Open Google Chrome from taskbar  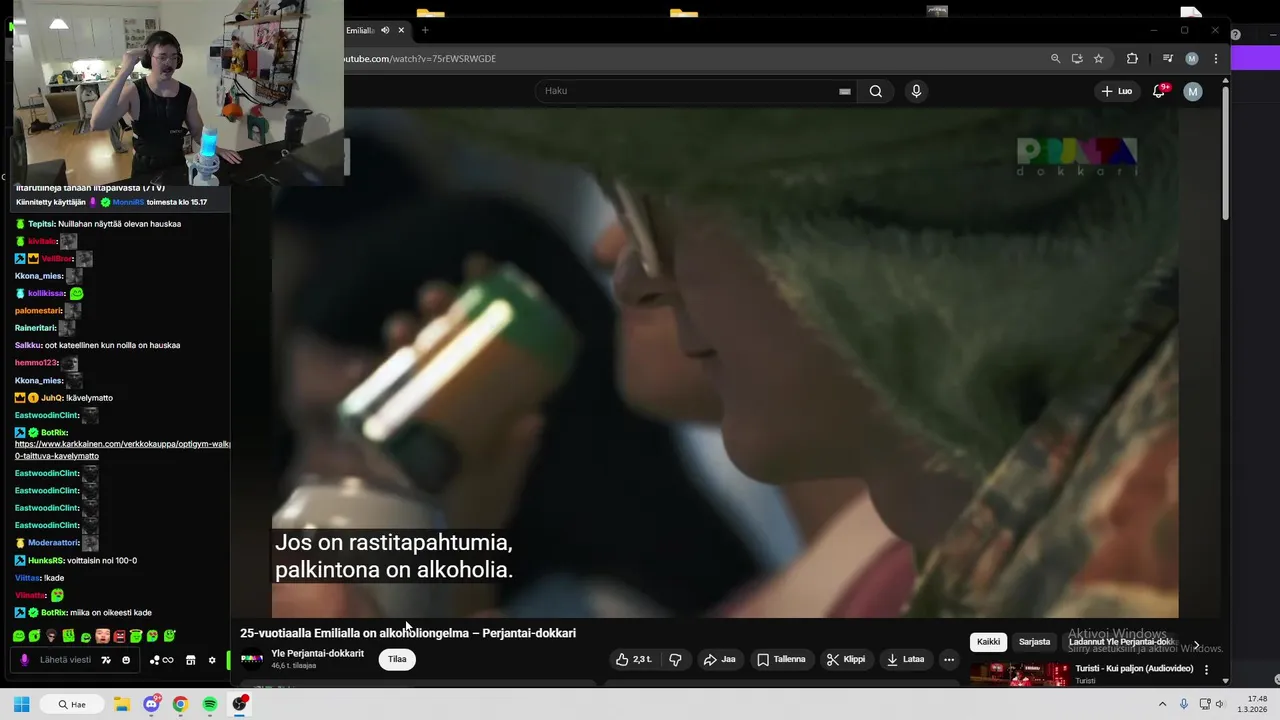point(180,704)
